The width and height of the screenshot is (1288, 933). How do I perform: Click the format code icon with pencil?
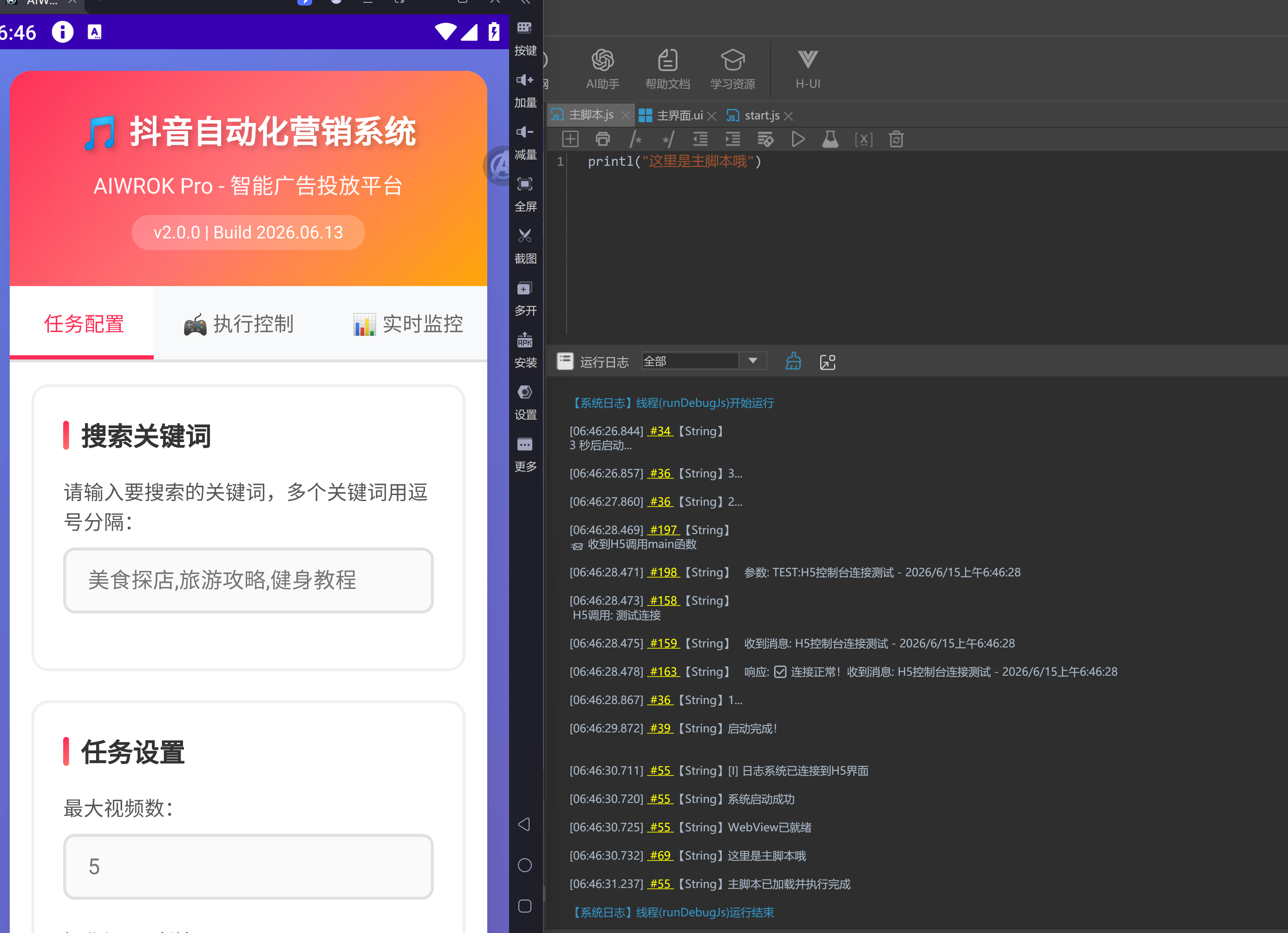coord(765,139)
